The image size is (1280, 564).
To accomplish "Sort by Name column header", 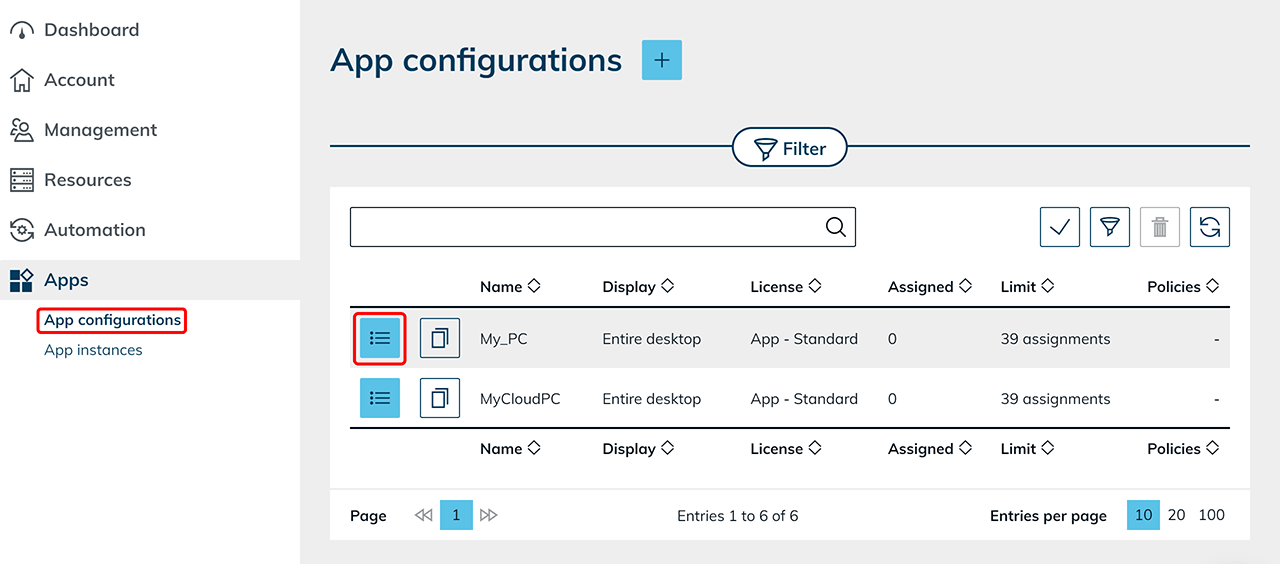I will click(x=509, y=287).
